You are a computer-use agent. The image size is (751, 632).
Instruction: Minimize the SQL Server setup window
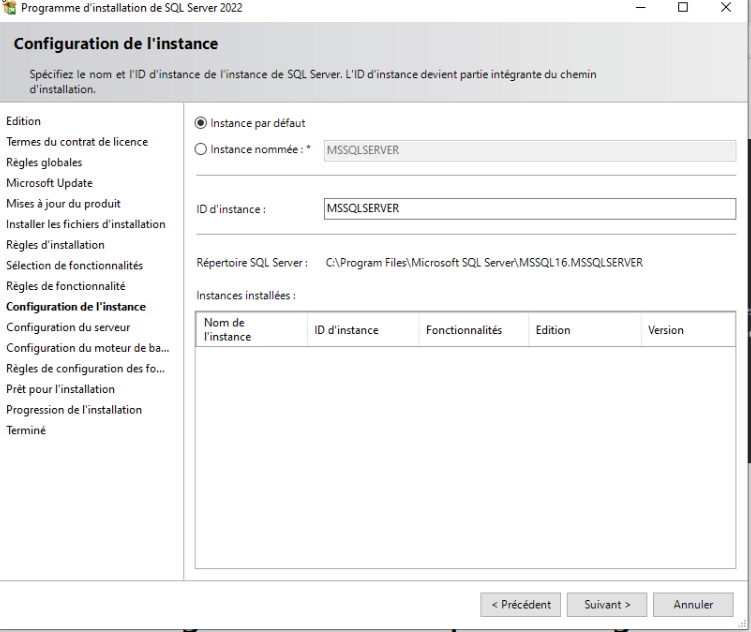click(641, 8)
